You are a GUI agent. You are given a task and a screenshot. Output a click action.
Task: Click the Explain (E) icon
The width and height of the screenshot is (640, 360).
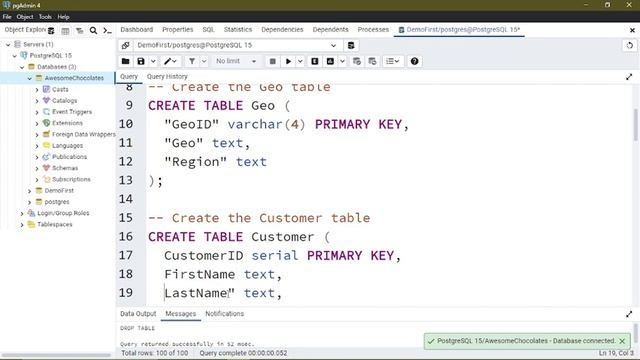pyautogui.click(x=315, y=61)
